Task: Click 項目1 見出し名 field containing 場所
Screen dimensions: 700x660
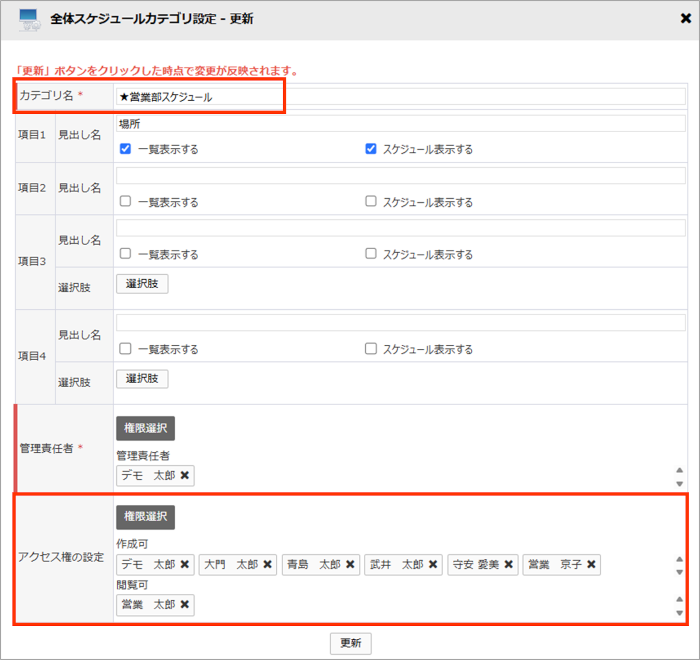Action: [400, 124]
